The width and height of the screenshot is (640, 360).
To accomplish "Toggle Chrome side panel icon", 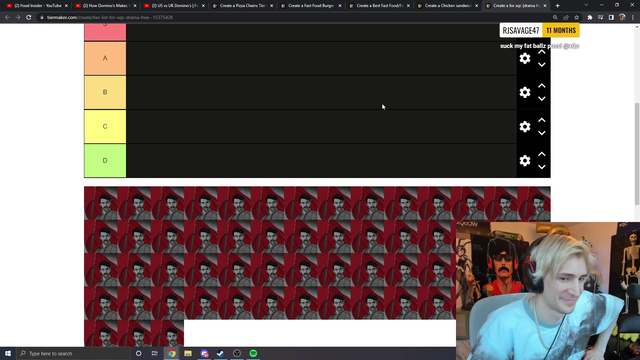I will 611,18.
